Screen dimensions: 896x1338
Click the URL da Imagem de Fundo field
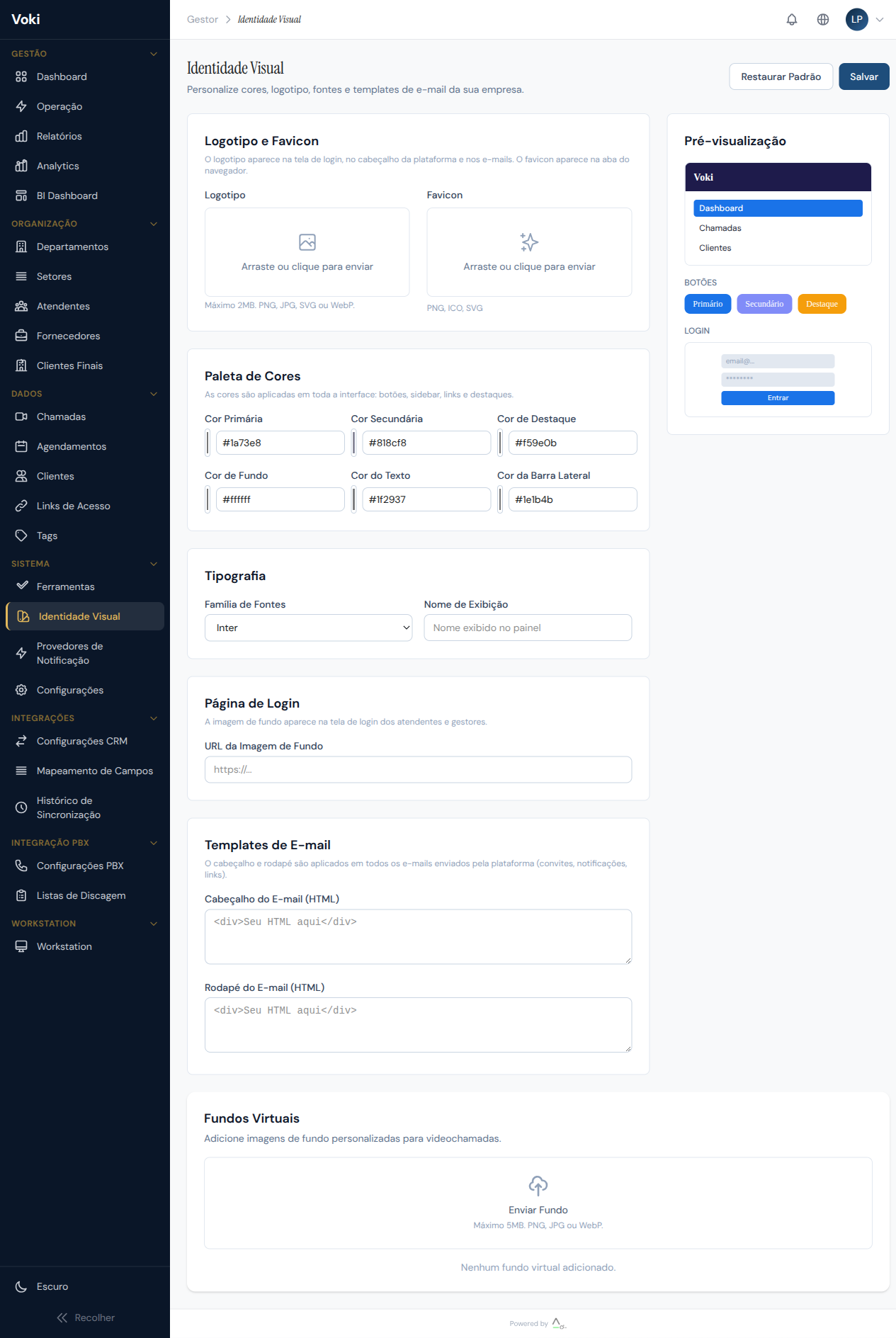click(x=418, y=769)
